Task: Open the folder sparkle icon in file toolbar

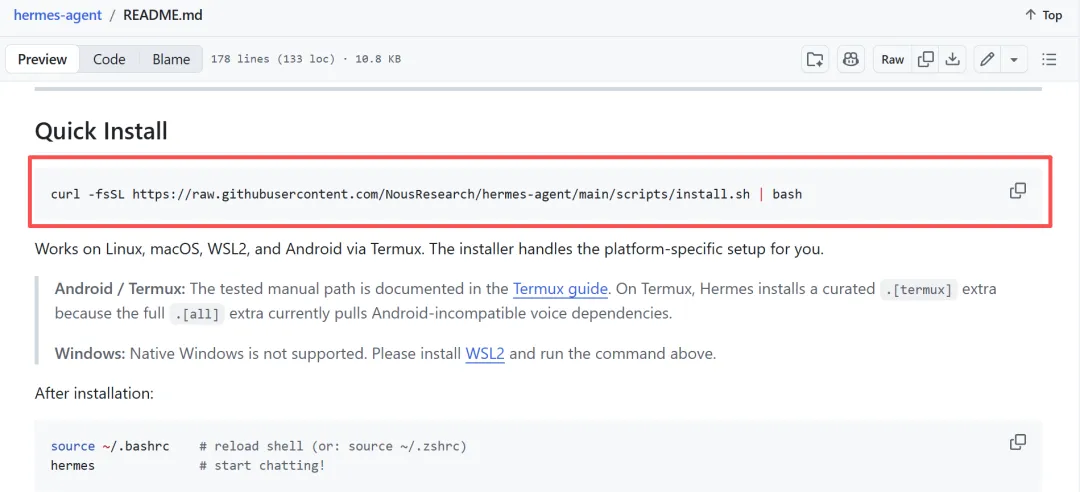Action: (x=816, y=59)
